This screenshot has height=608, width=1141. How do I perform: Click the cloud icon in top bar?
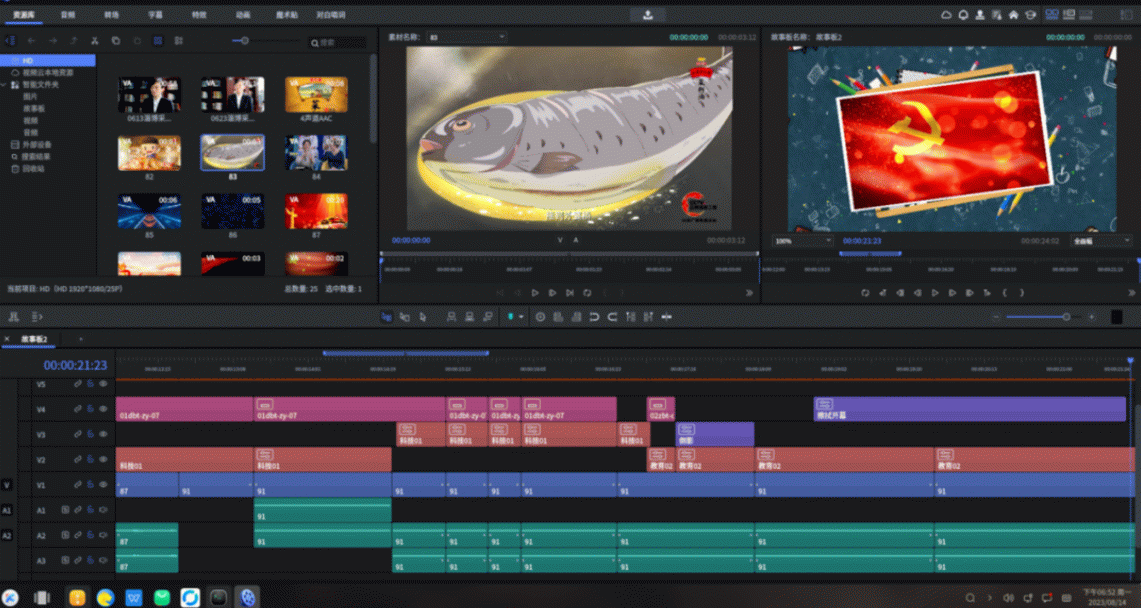click(x=947, y=15)
